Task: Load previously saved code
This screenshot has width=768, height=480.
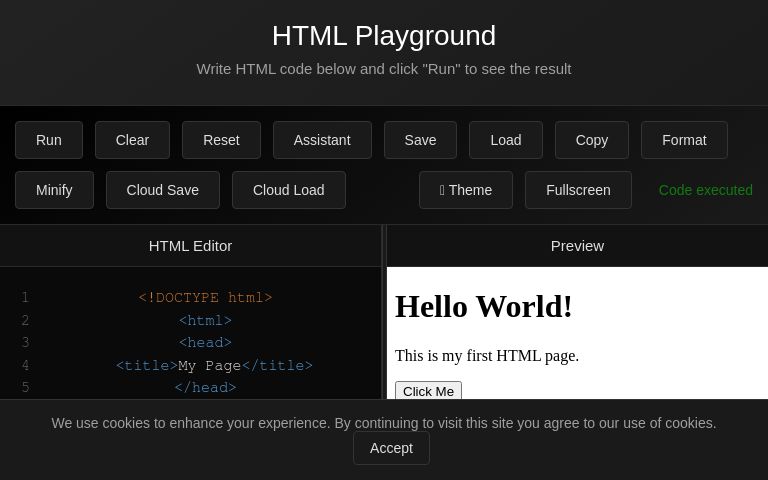Action: pyautogui.click(x=506, y=140)
